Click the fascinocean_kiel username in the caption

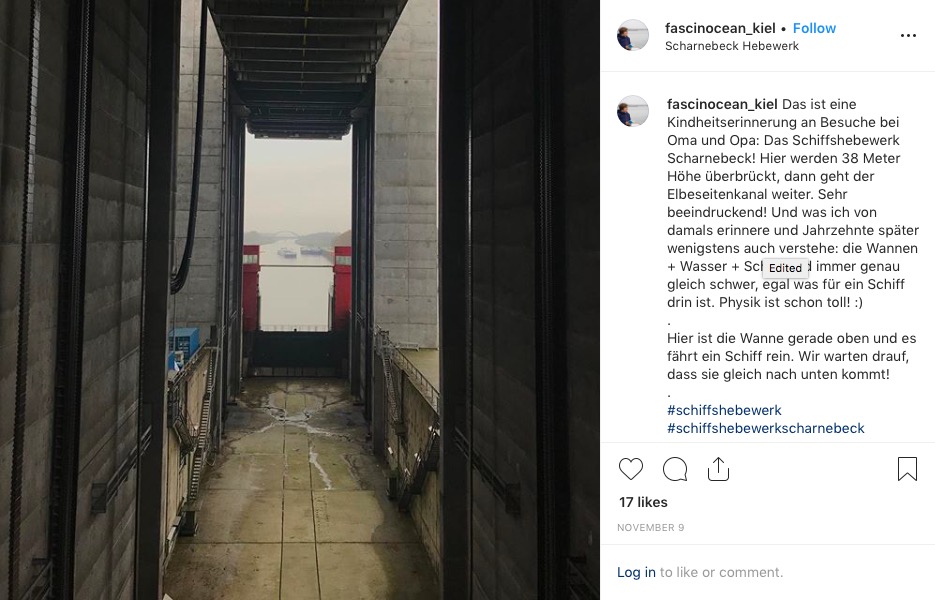(x=722, y=104)
